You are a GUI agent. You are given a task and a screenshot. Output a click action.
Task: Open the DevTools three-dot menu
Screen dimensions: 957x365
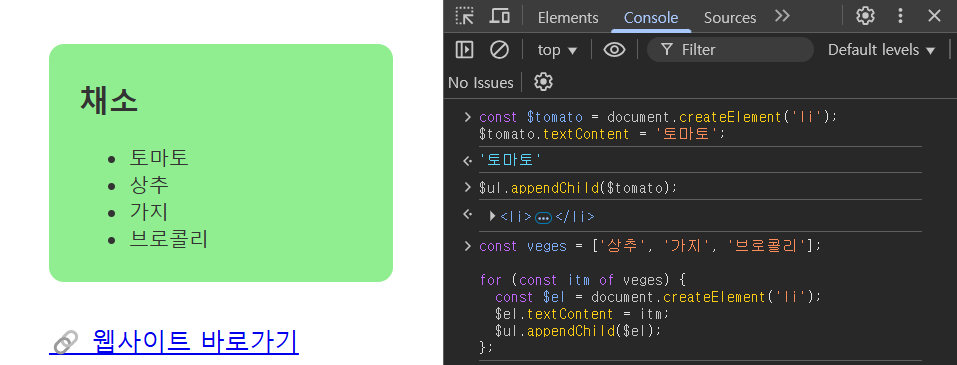tap(900, 16)
